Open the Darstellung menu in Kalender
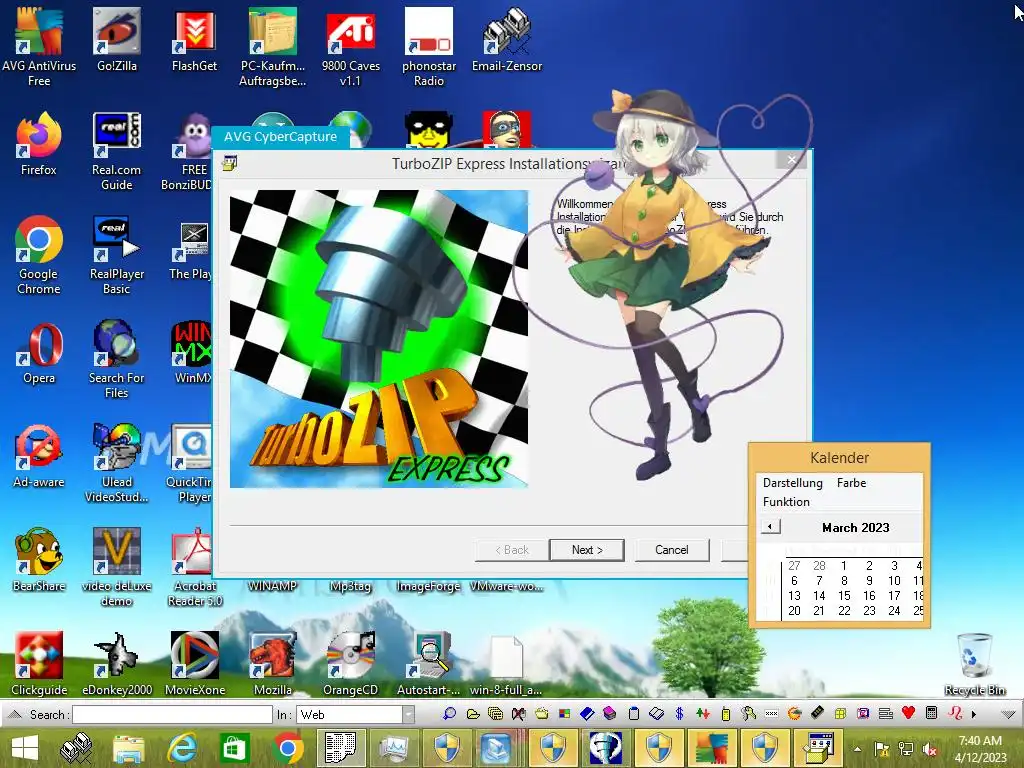The height and width of the screenshot is (768, 1024). pos(792,483)
